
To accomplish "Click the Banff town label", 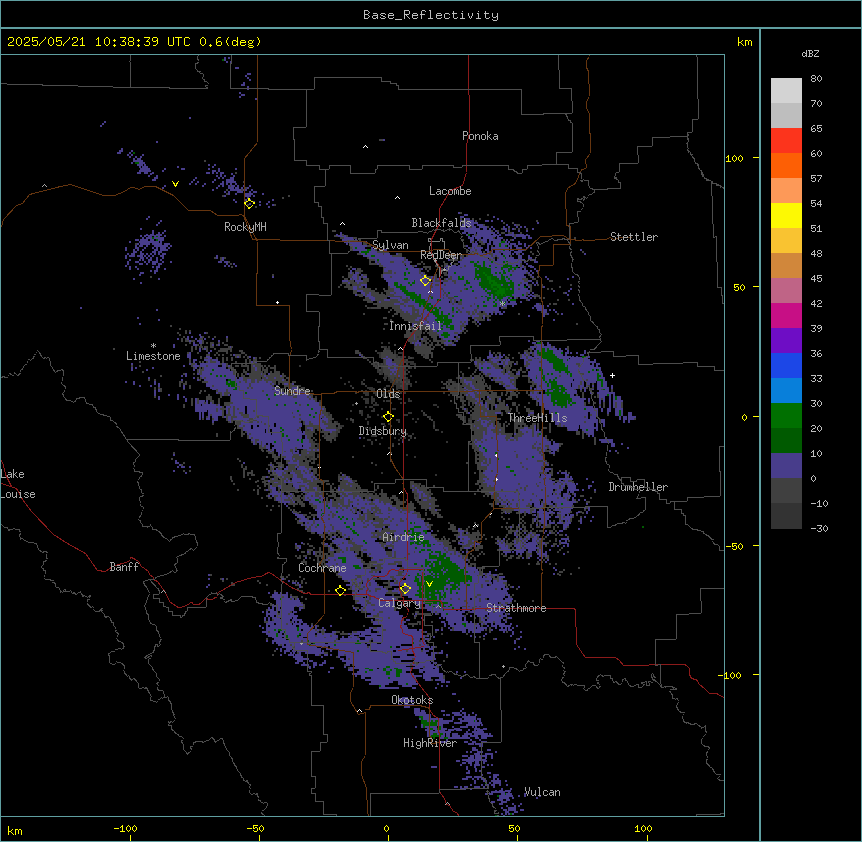I will pos(124,567).
